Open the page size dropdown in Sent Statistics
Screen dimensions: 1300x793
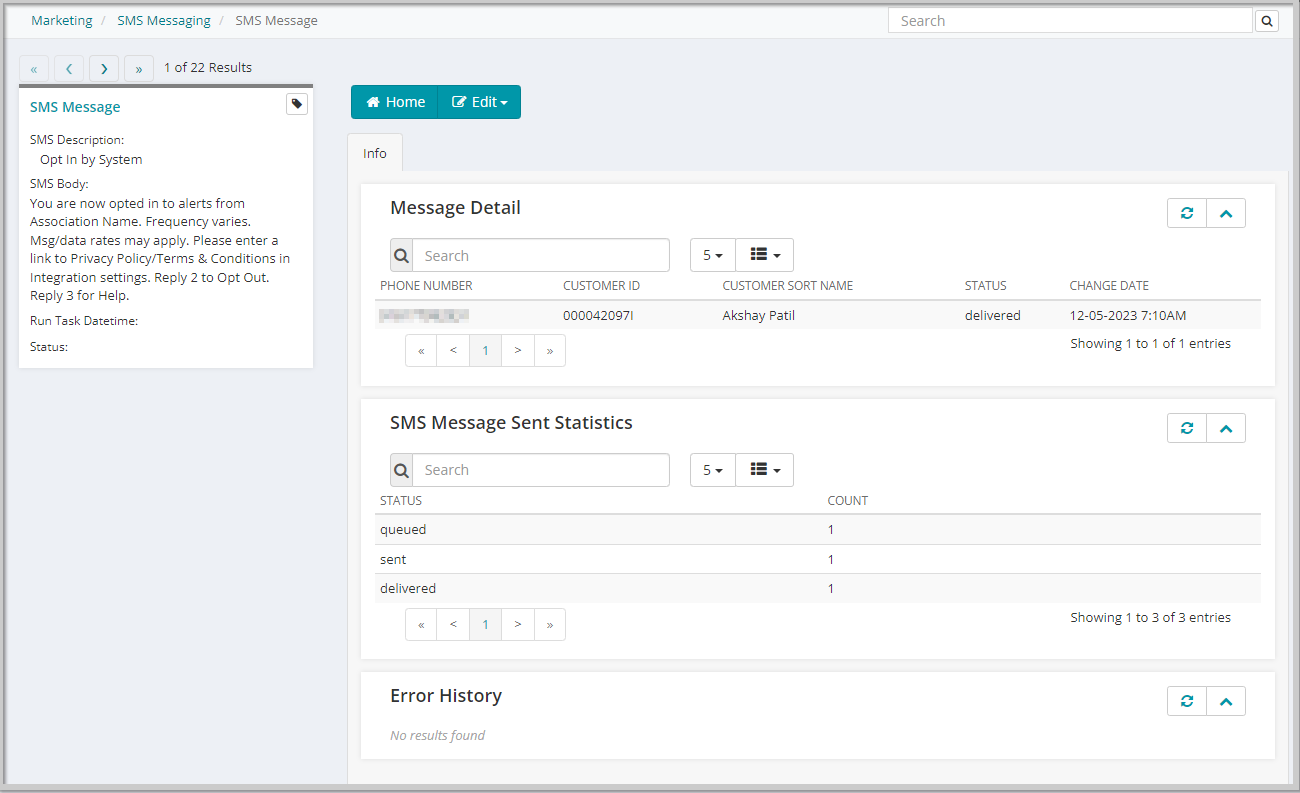[712, 469]
